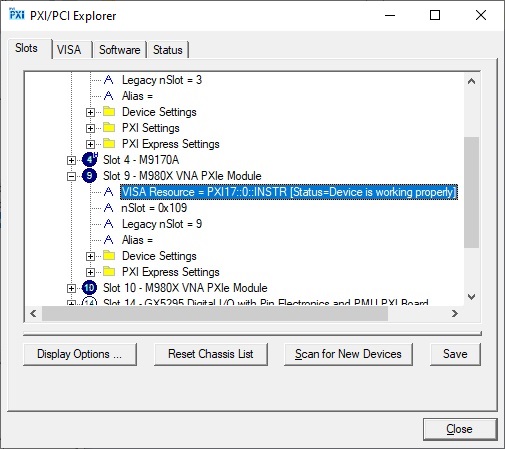Open the Status tab
This screenshot has width=505, height=449.
click(168, 50)
